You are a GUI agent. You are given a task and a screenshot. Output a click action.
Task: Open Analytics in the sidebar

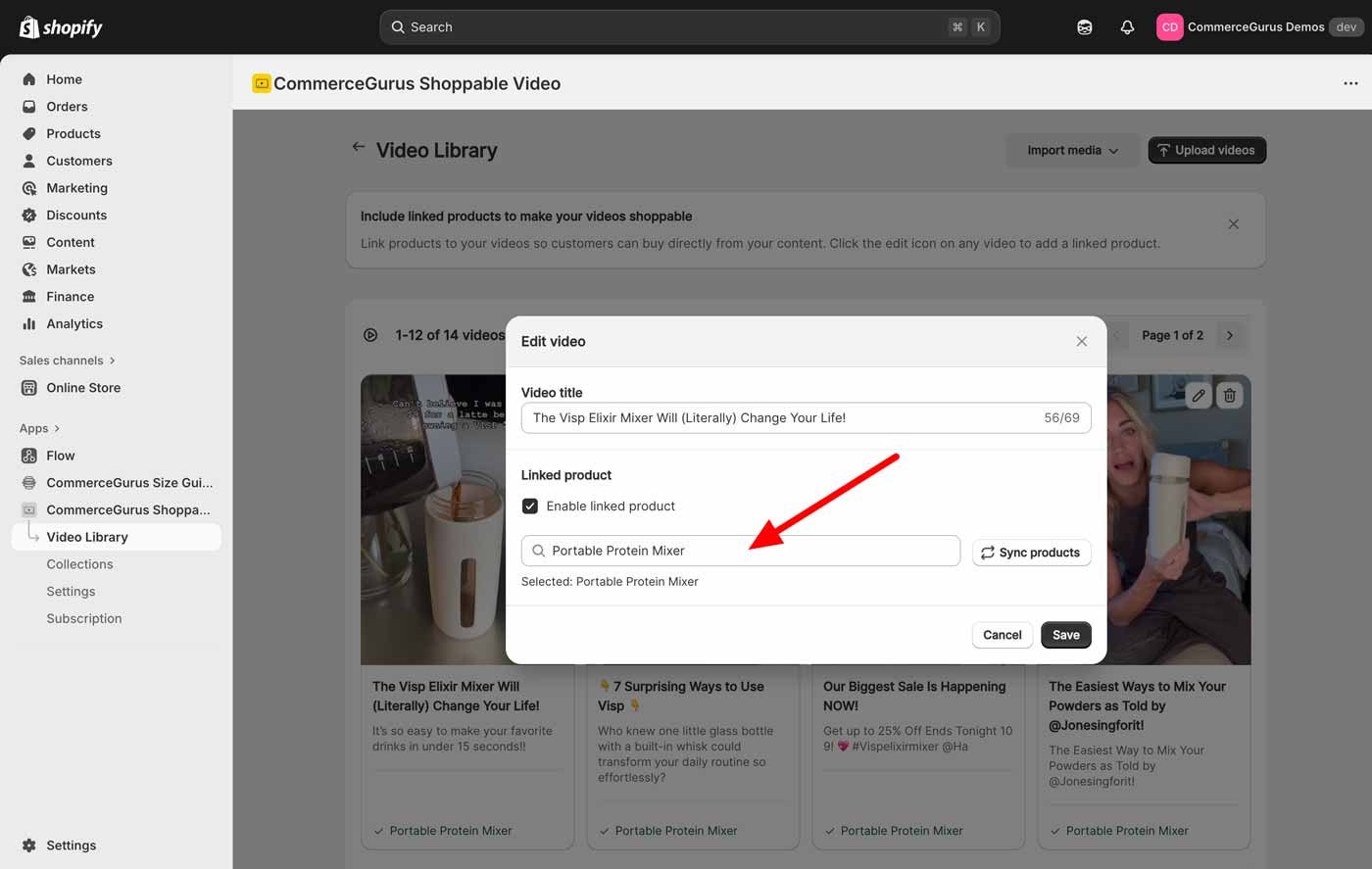[x=74, y=324]
